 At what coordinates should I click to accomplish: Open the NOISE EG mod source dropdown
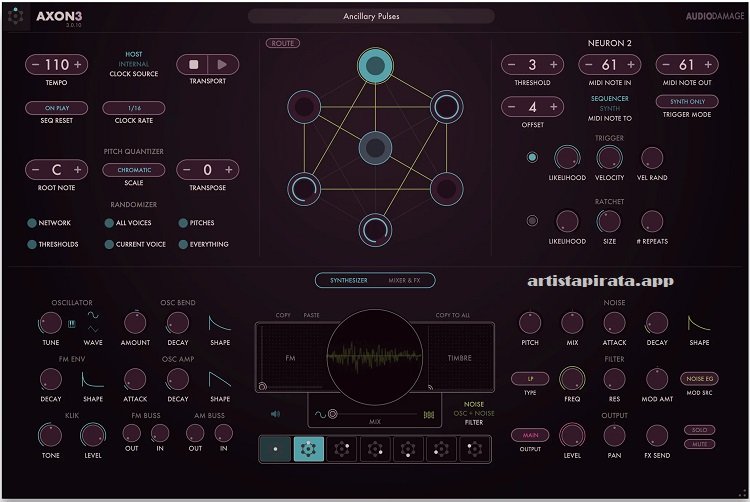coord(699,379)
